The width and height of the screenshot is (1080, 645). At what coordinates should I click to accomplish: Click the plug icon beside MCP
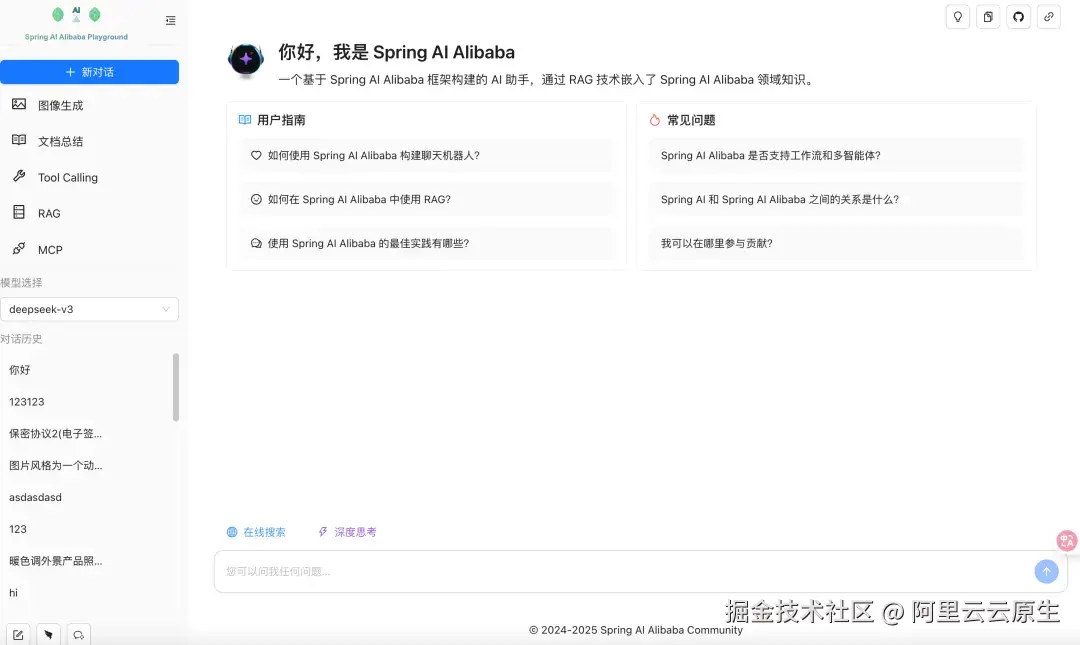pos(19,248)
